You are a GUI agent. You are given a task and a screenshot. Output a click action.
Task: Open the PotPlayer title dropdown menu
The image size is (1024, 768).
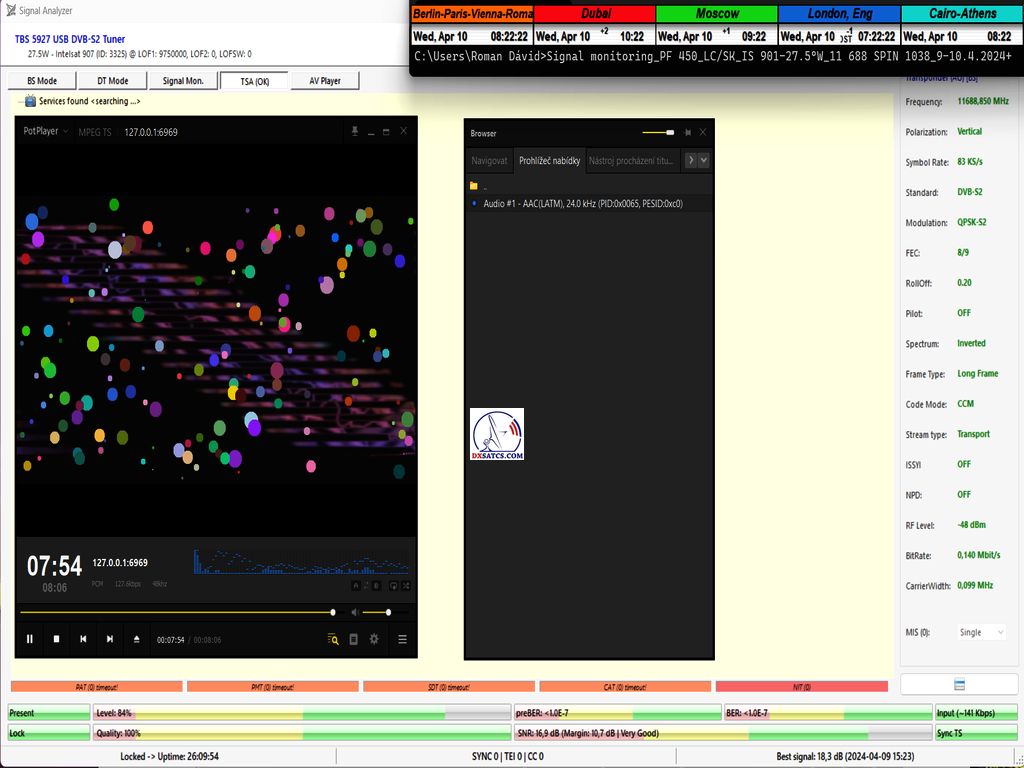(46, 131)
